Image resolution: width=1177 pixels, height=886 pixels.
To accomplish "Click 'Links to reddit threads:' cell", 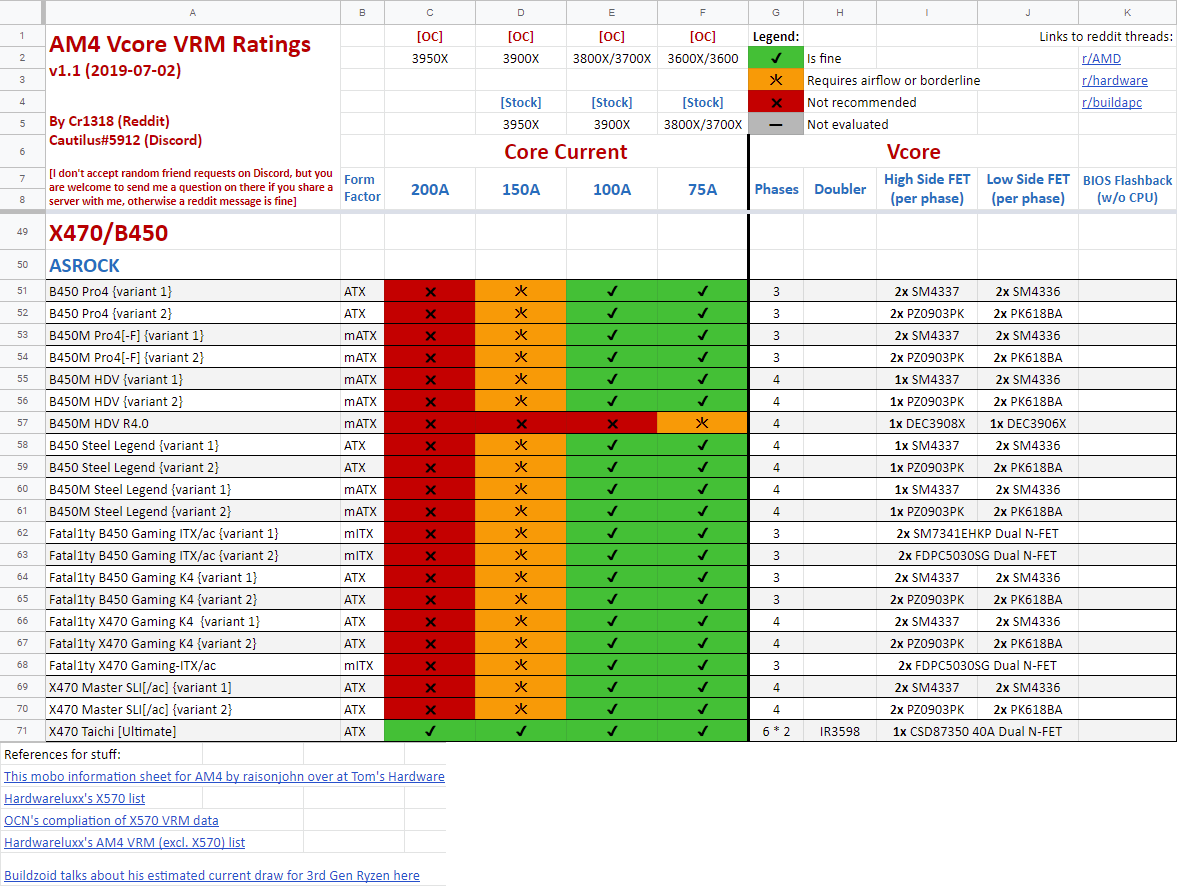I will click(x=1106, y=36).
